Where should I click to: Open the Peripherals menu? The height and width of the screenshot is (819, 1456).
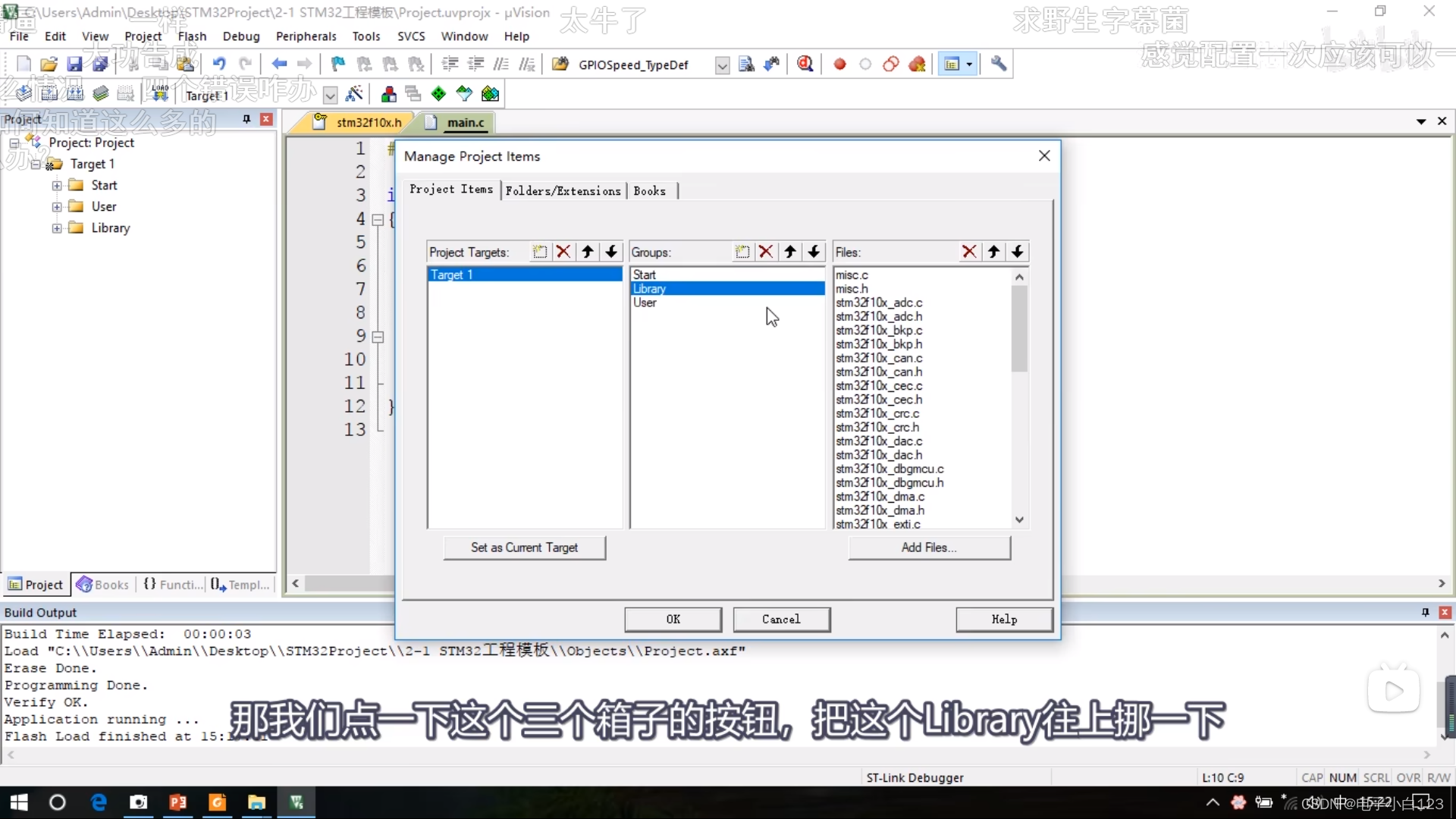click(x=306, y=36)
